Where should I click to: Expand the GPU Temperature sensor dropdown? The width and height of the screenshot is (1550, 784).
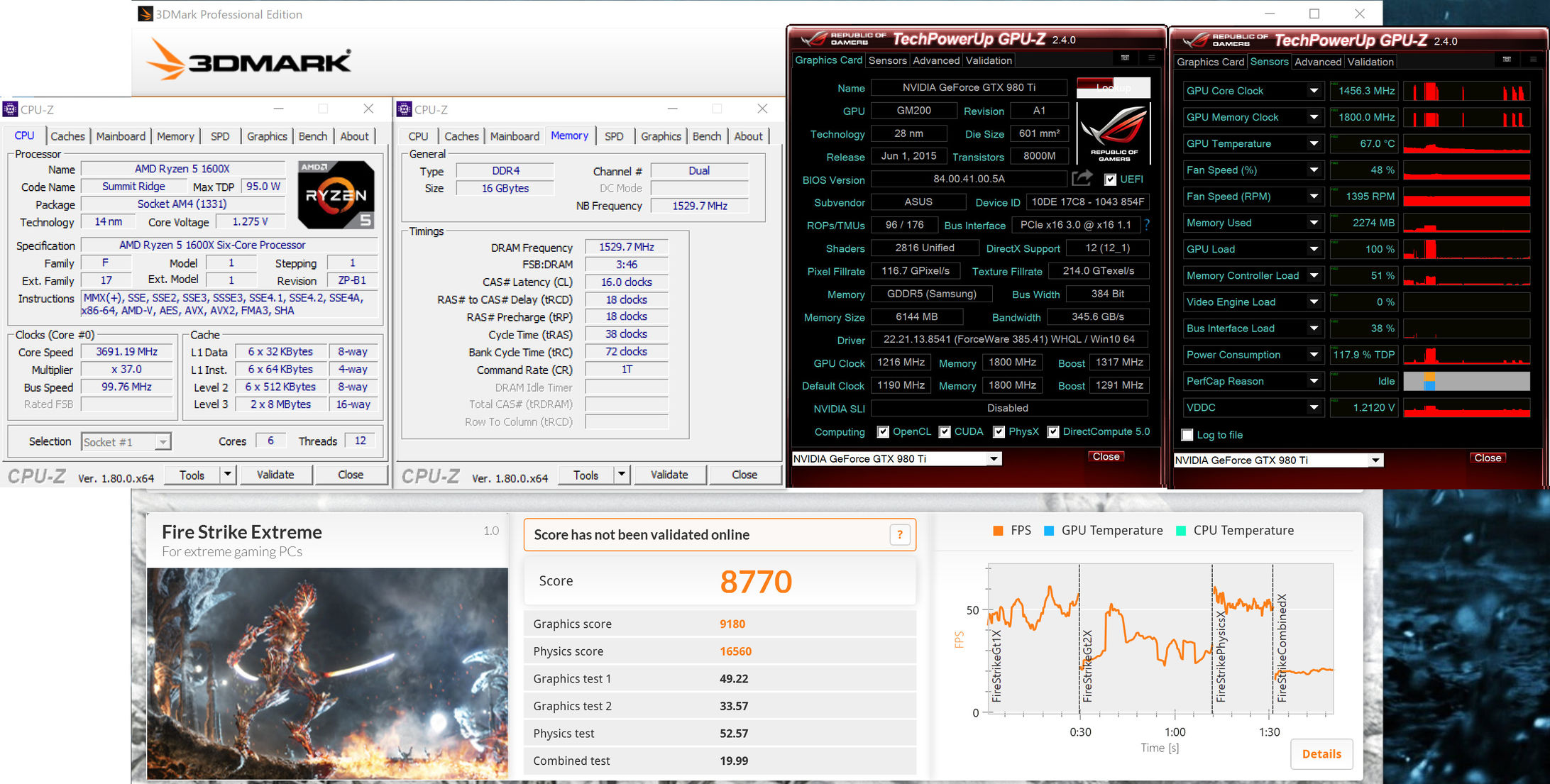coord(1314,143)
